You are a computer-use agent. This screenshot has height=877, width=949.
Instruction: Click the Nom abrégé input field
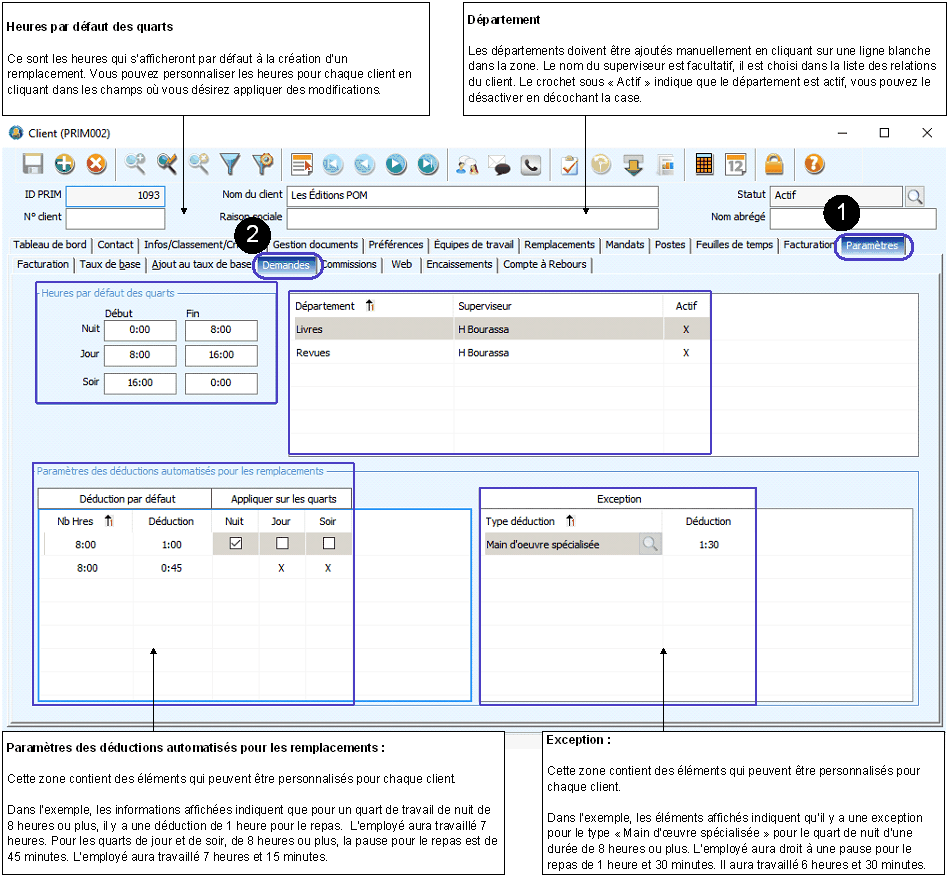point(838,217)
